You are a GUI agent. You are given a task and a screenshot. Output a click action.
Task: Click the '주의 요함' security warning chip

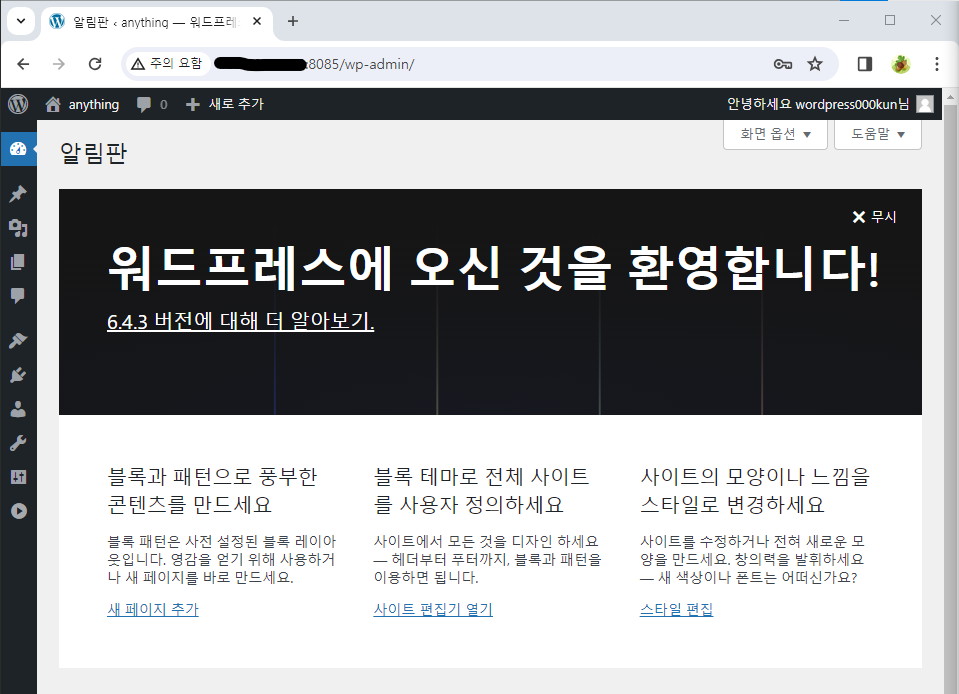tap(167, 64)
